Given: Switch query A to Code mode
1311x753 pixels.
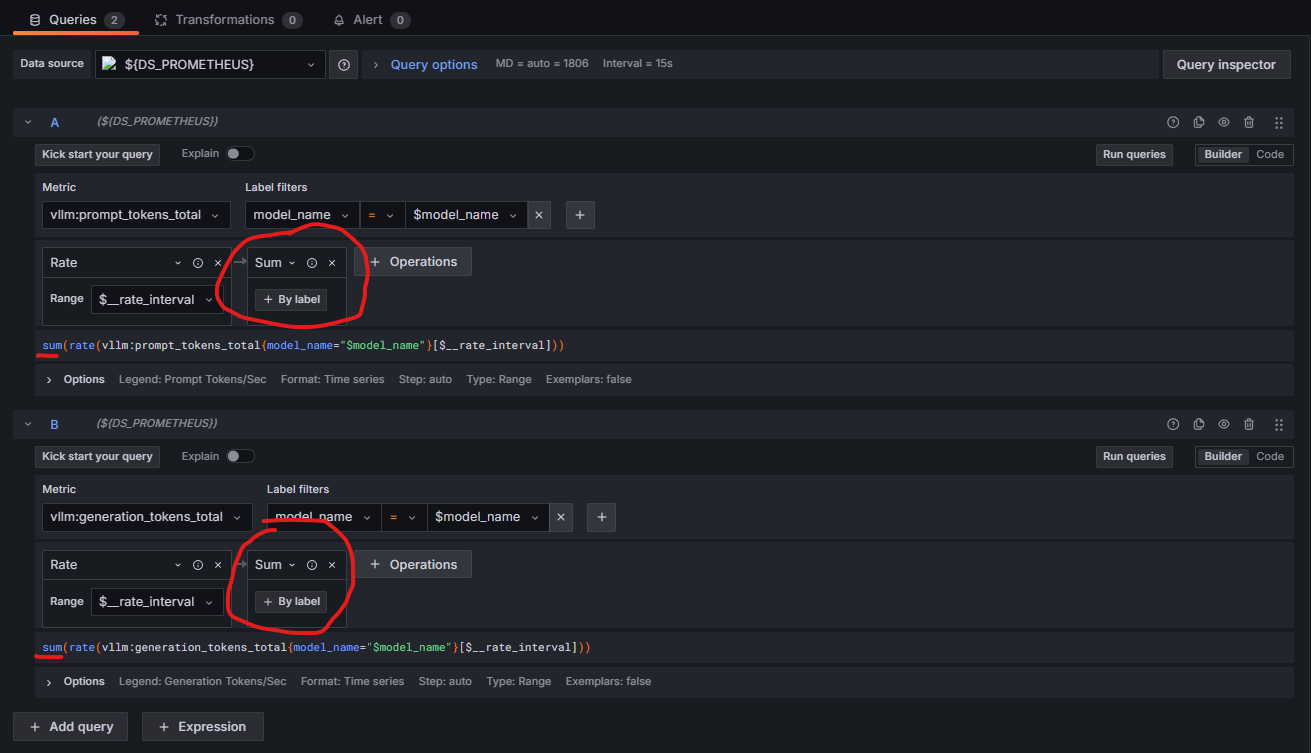Looking at the screenshot, I should [x=1270, y=154].
